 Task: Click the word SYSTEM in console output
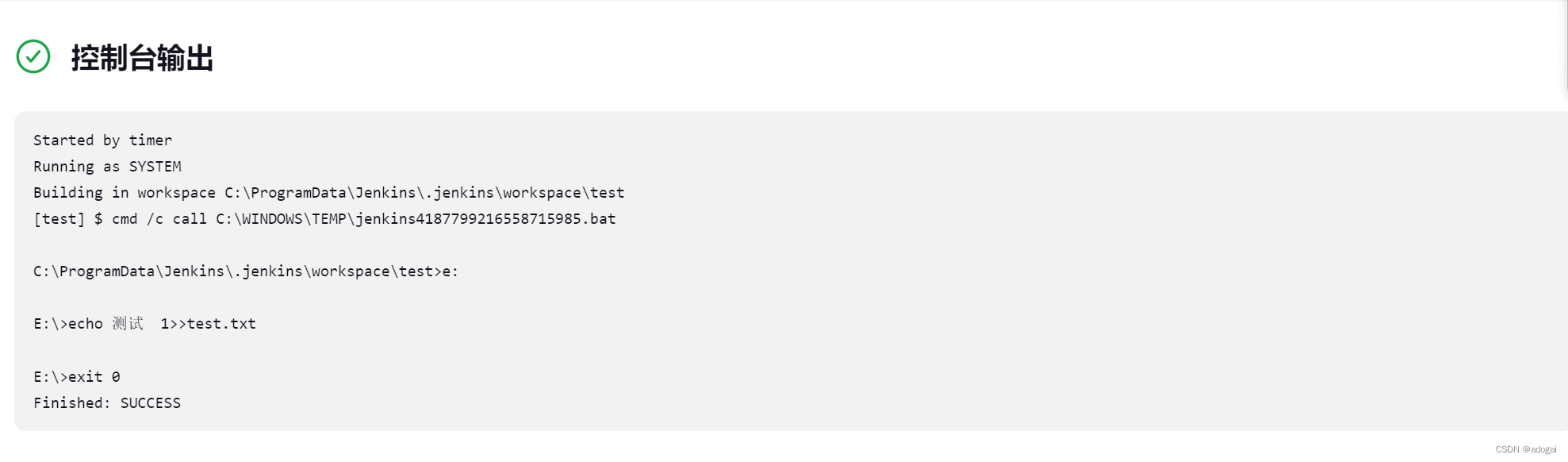[155, 167]
